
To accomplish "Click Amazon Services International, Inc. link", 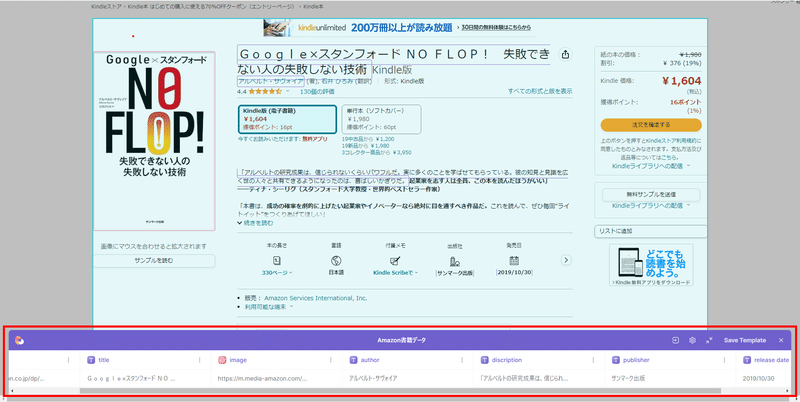I will pyautogui.click(x=315, y=298).
